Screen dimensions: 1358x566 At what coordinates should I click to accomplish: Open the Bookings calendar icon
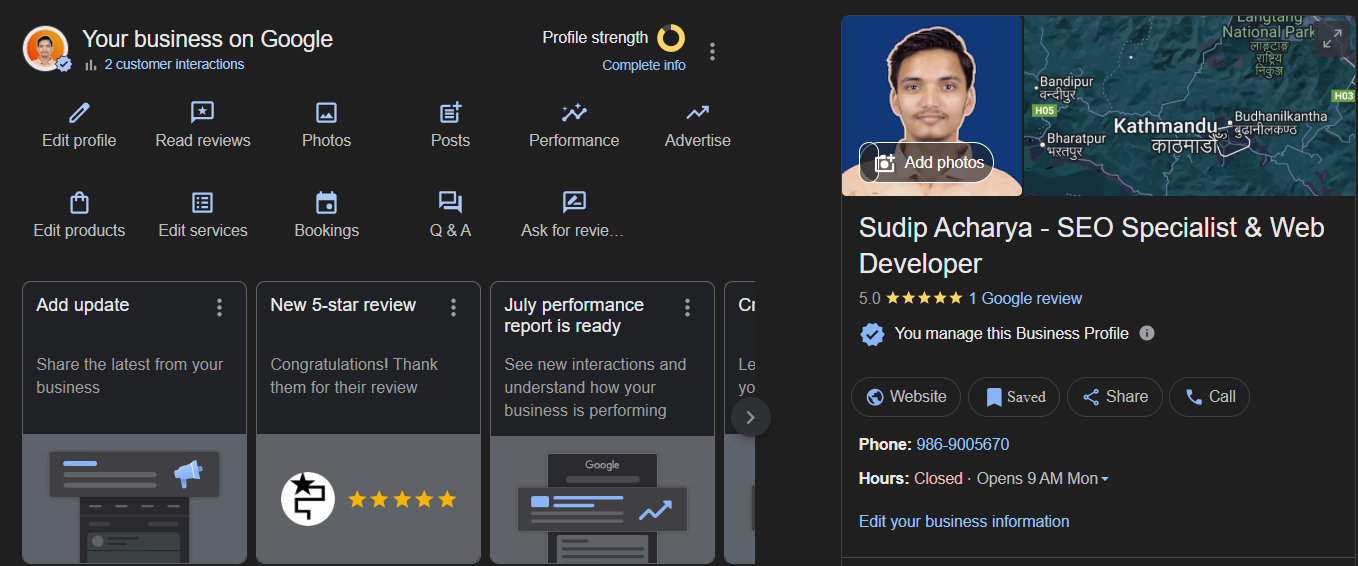(326, 203)
